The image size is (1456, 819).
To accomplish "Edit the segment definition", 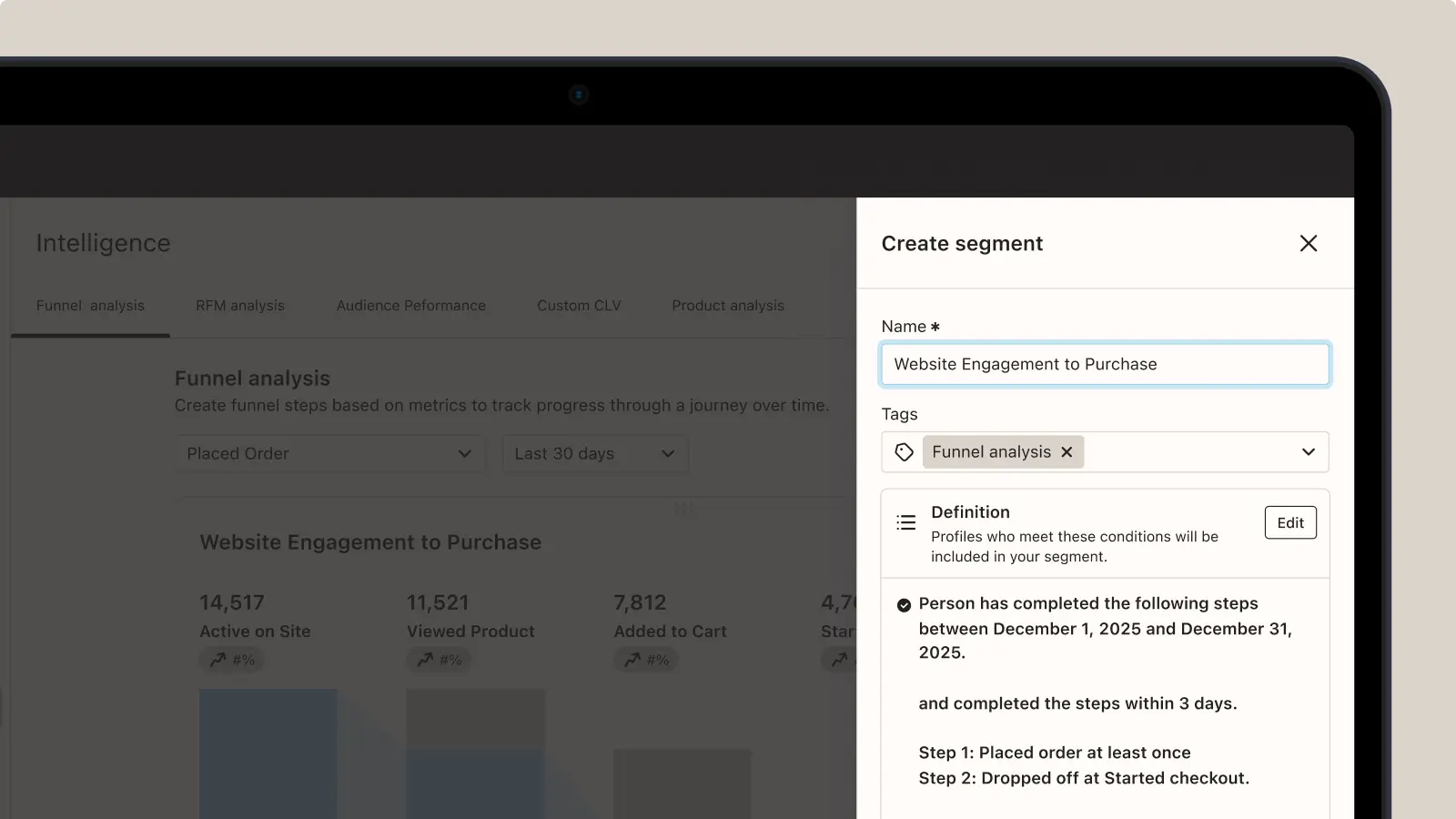I will click(1289, 522).
